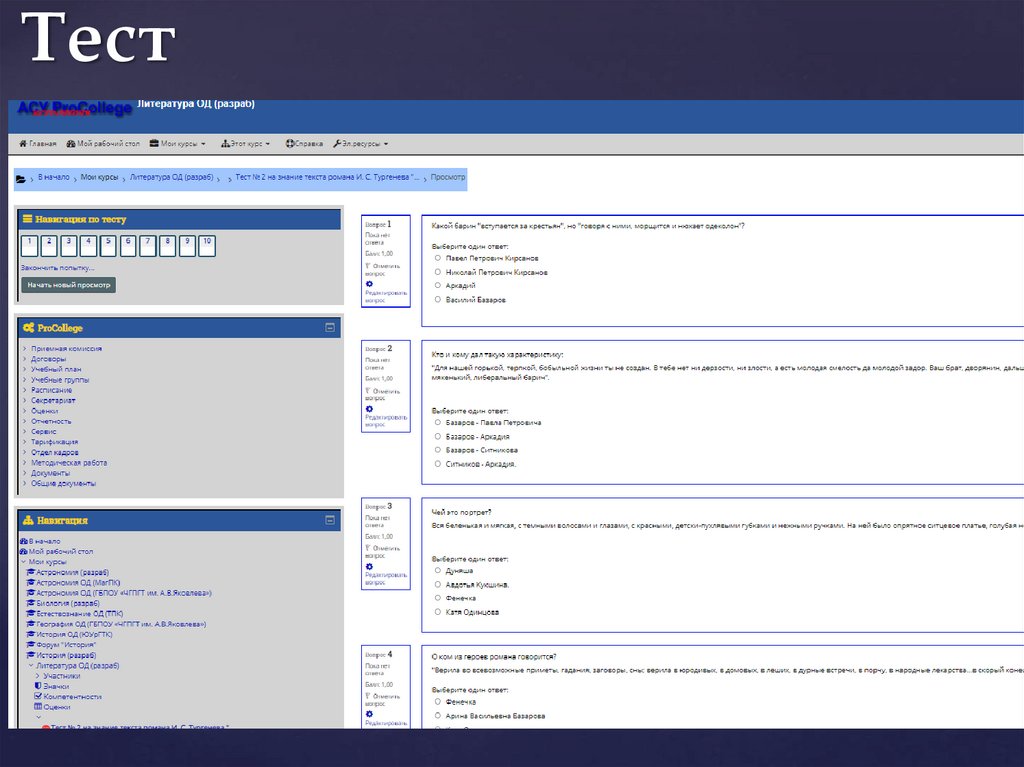The width and height of the screenshot is (1024, 767).
Task: Click the flag icon to mark question 2
Action: pyautogui.click(x=369, y=391)
